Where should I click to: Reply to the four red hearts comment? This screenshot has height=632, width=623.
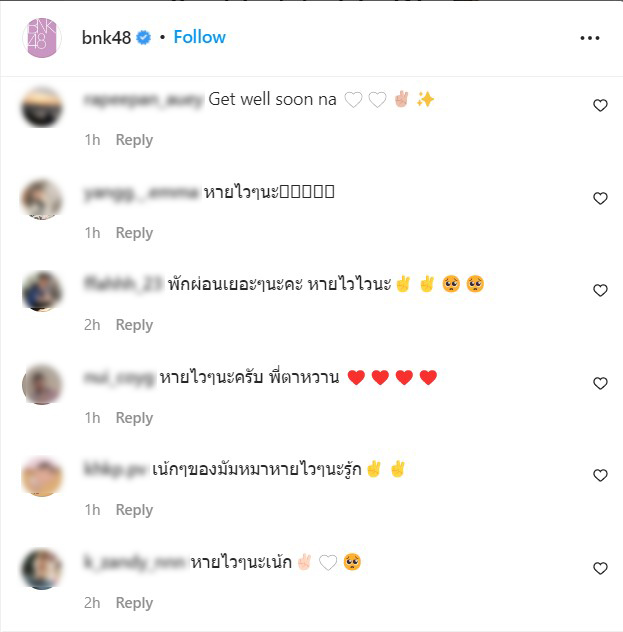(x=134, y=418)
